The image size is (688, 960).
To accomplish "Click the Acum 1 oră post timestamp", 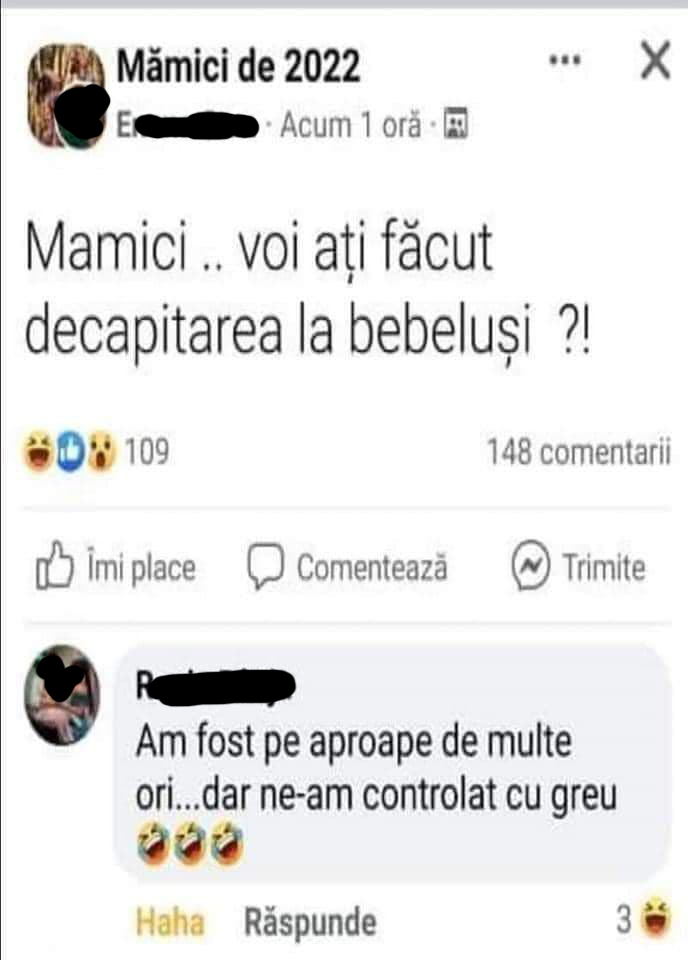I will (x=351, y=125).
